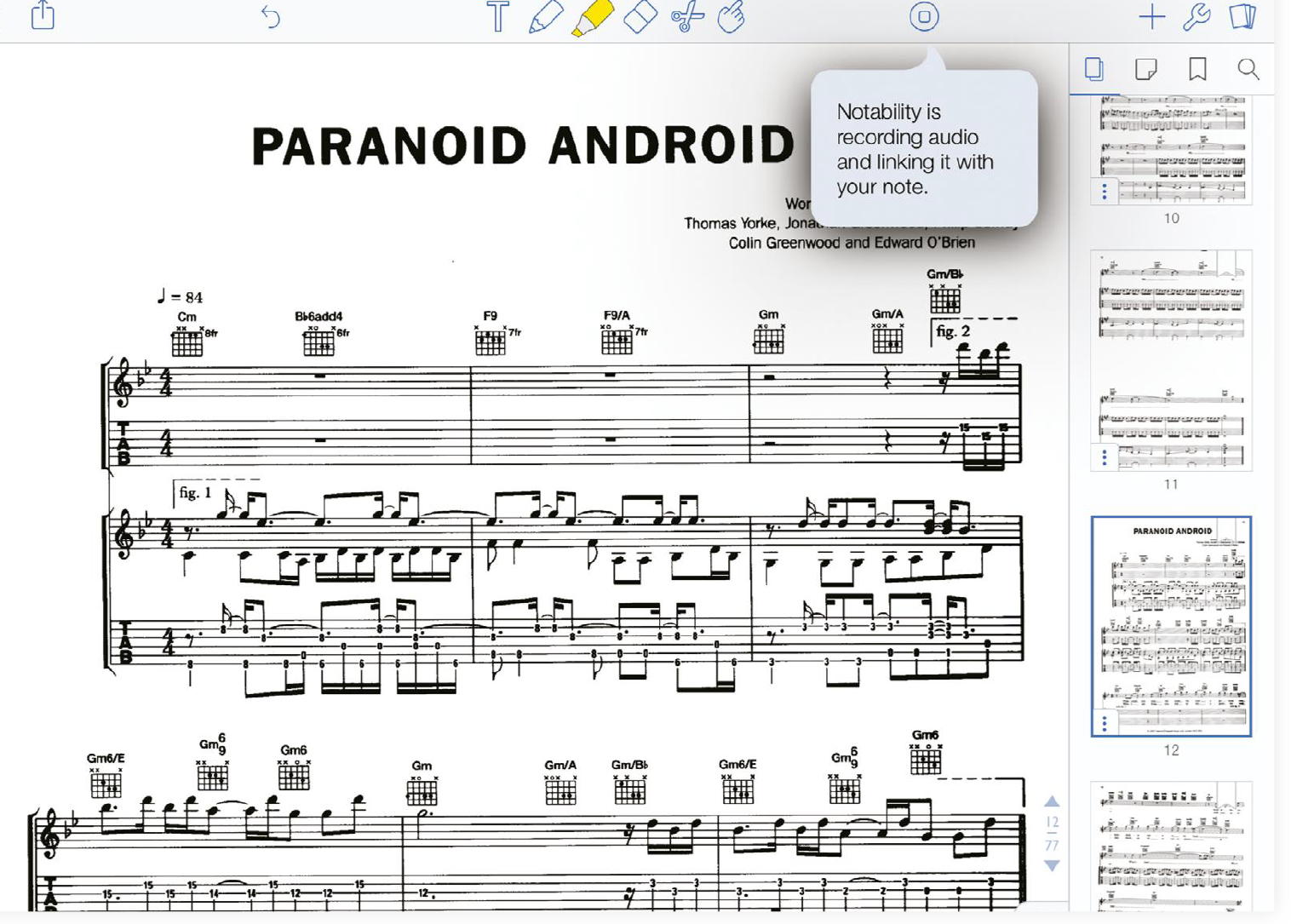Select the Eraser tool
This screenshot has height=924, width=1291.
click(640, 16)
